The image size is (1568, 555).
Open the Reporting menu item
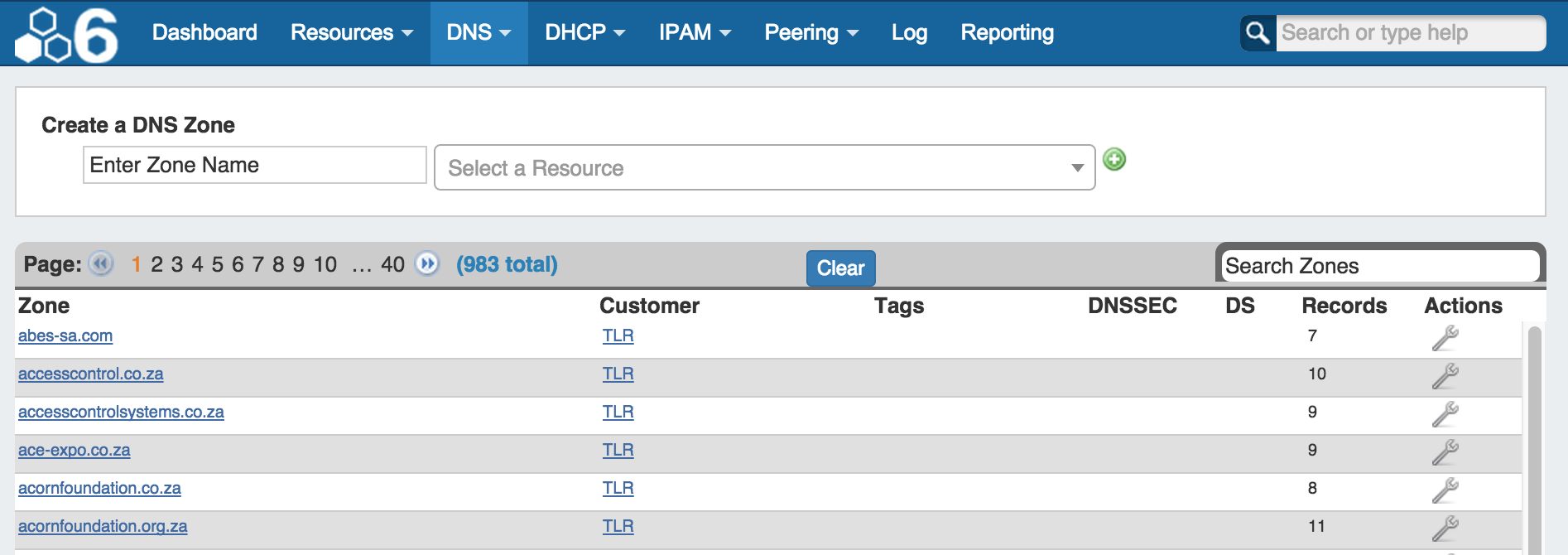tap(1007, 33)
